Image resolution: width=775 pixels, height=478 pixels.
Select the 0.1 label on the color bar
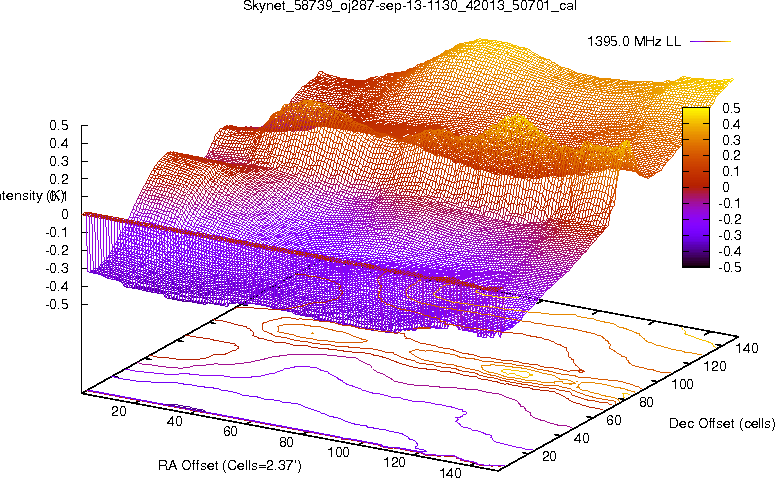[x=732, y=172]
